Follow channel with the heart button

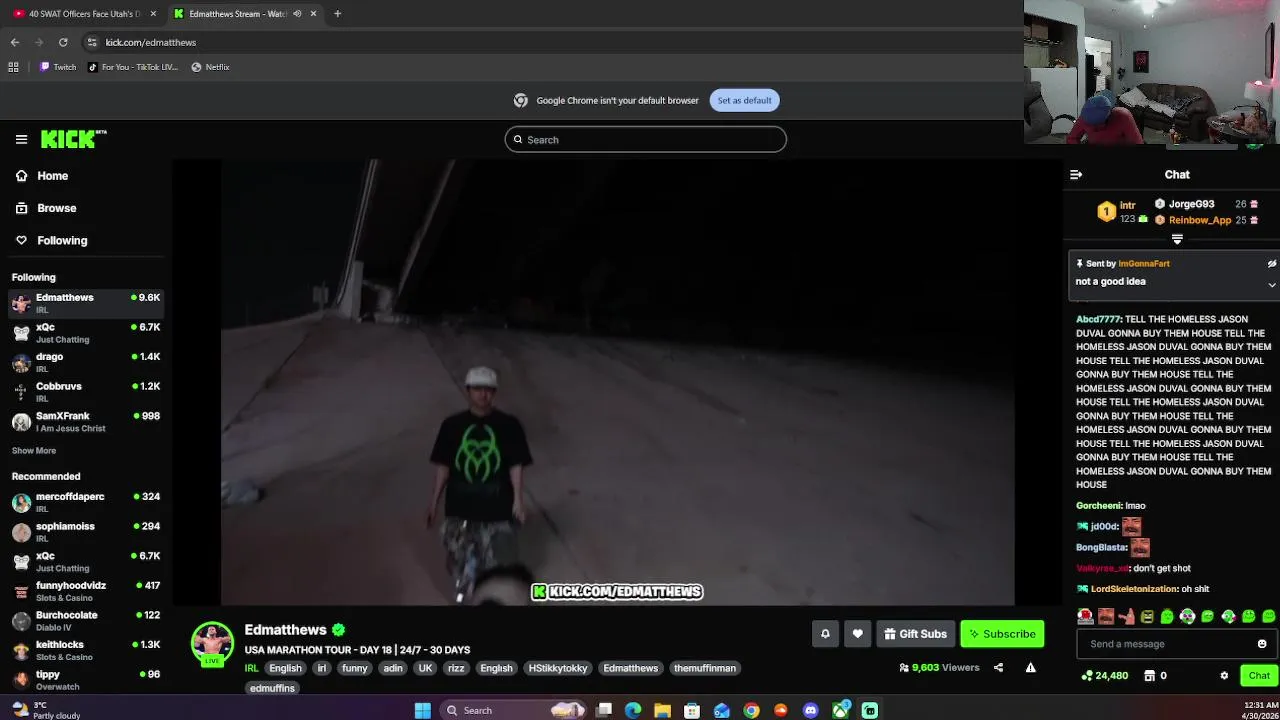click(857, 634)
